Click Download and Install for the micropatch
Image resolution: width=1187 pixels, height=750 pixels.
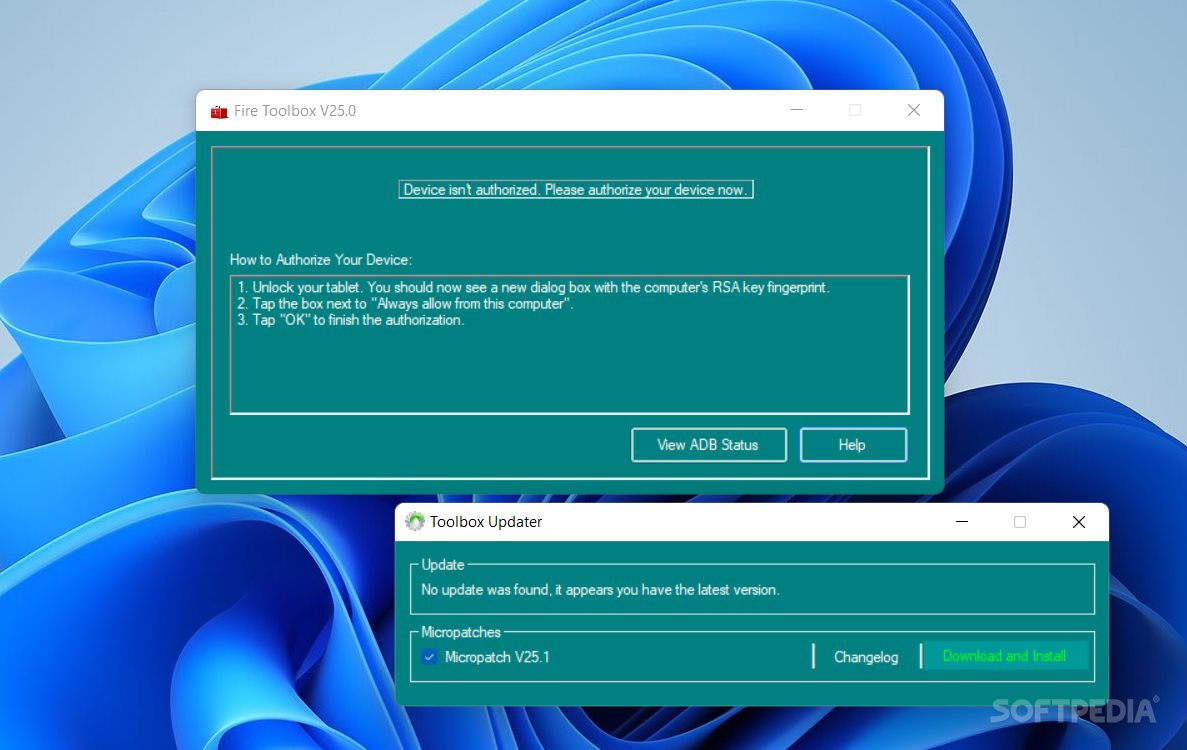(1005, 655)
